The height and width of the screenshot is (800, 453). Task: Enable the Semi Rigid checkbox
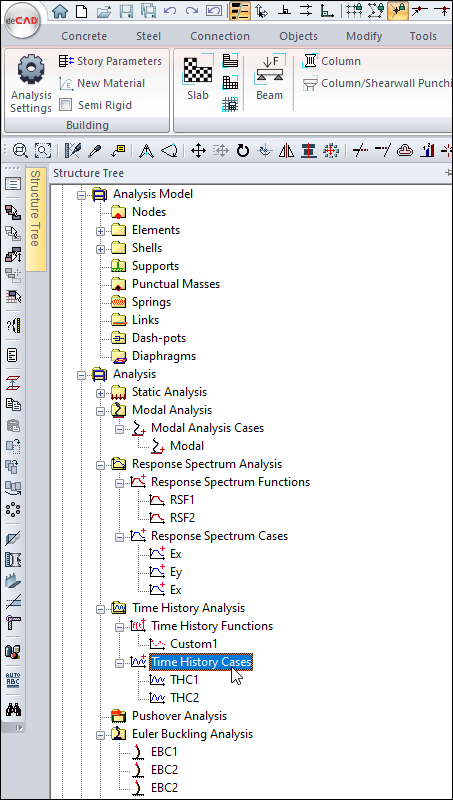[x=65, y=105]
